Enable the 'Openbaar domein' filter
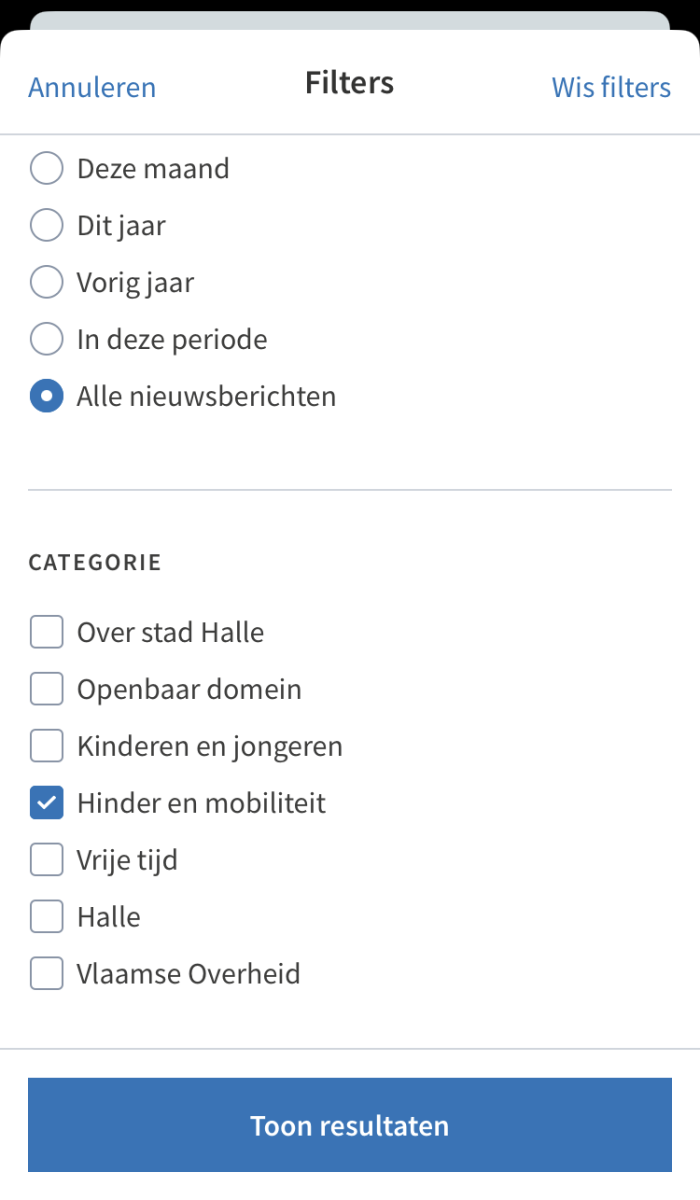 (x=45, y=689)
